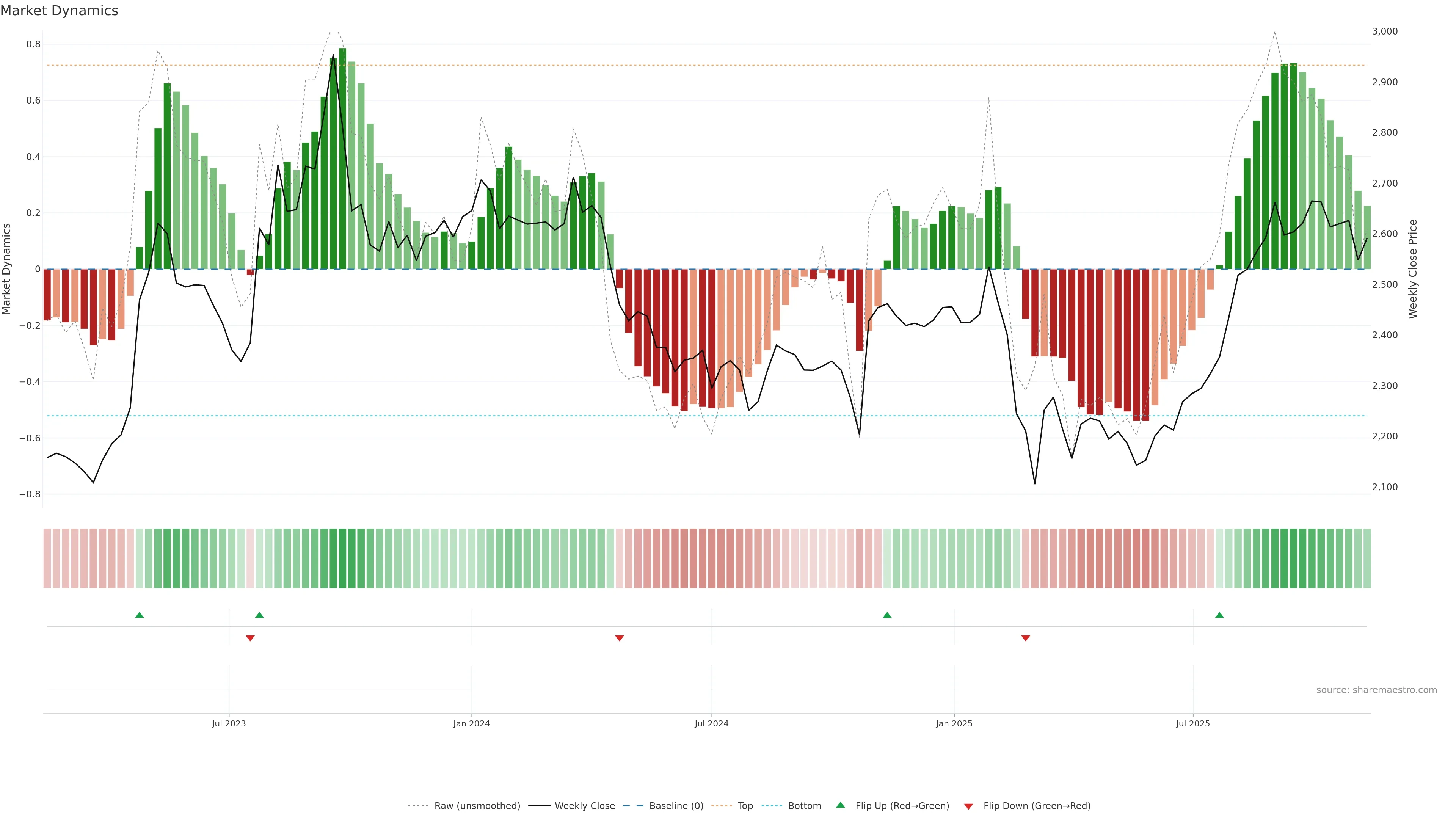
Task: Click the source: sharemaestro.com text
Action: (x=1376, y=690)
